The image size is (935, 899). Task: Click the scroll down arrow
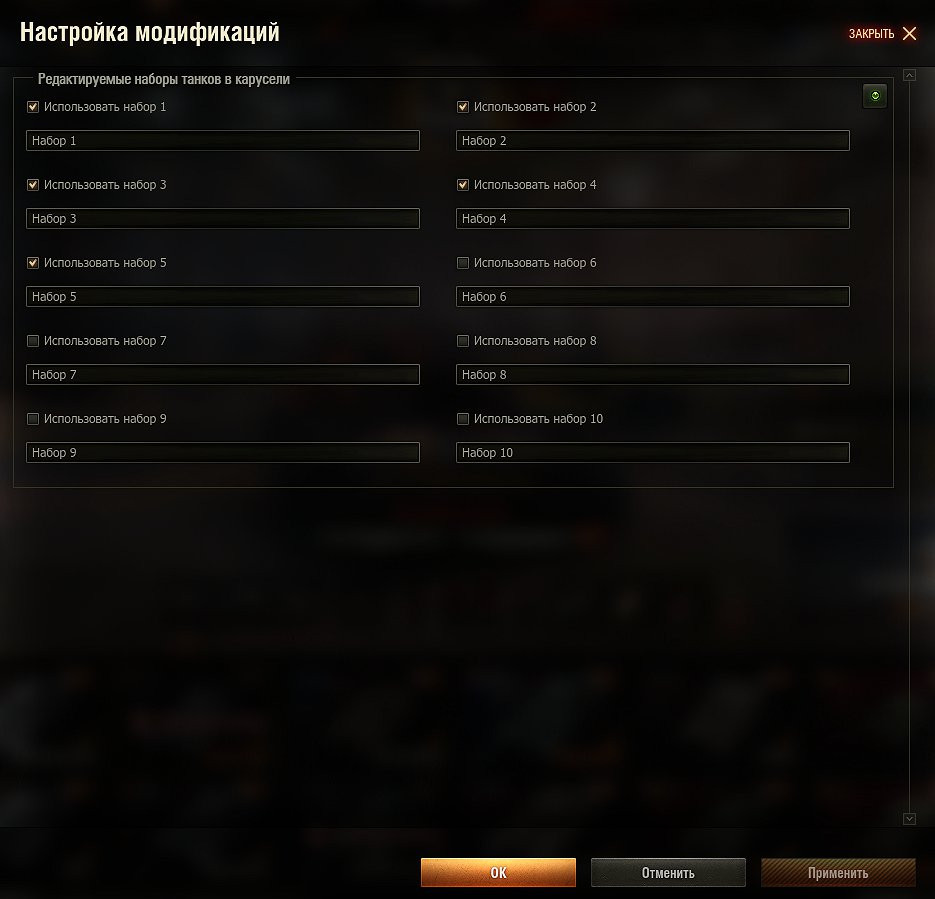(x=909, y=819)
